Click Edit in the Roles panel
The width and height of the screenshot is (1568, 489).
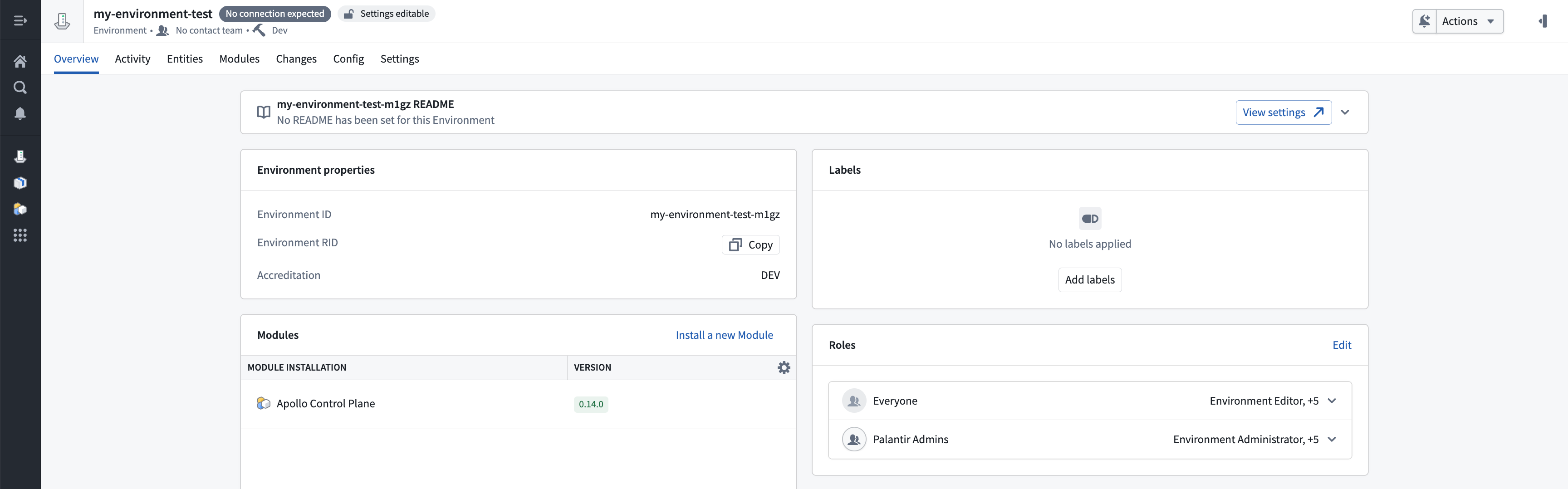[x=1342, y=345]
